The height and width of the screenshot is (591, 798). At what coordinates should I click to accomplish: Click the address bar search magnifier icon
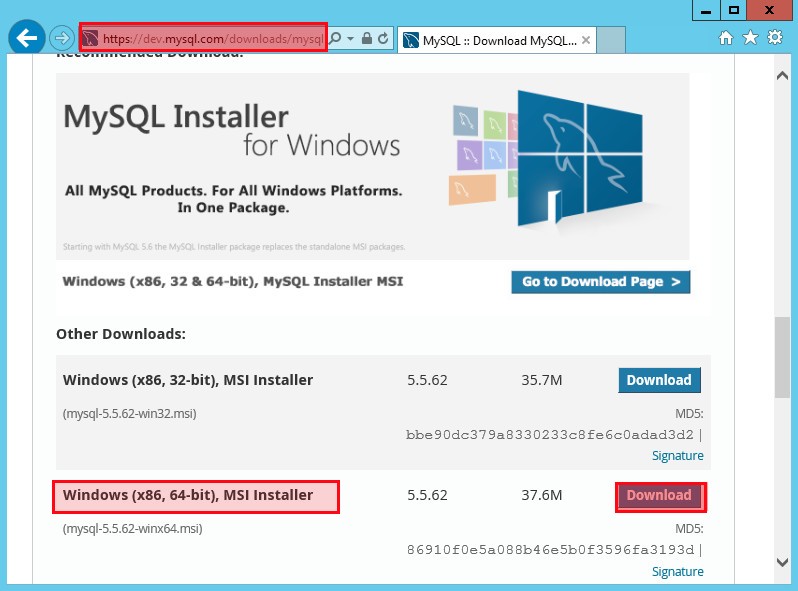pyautogui.click(x=335, y=38)
